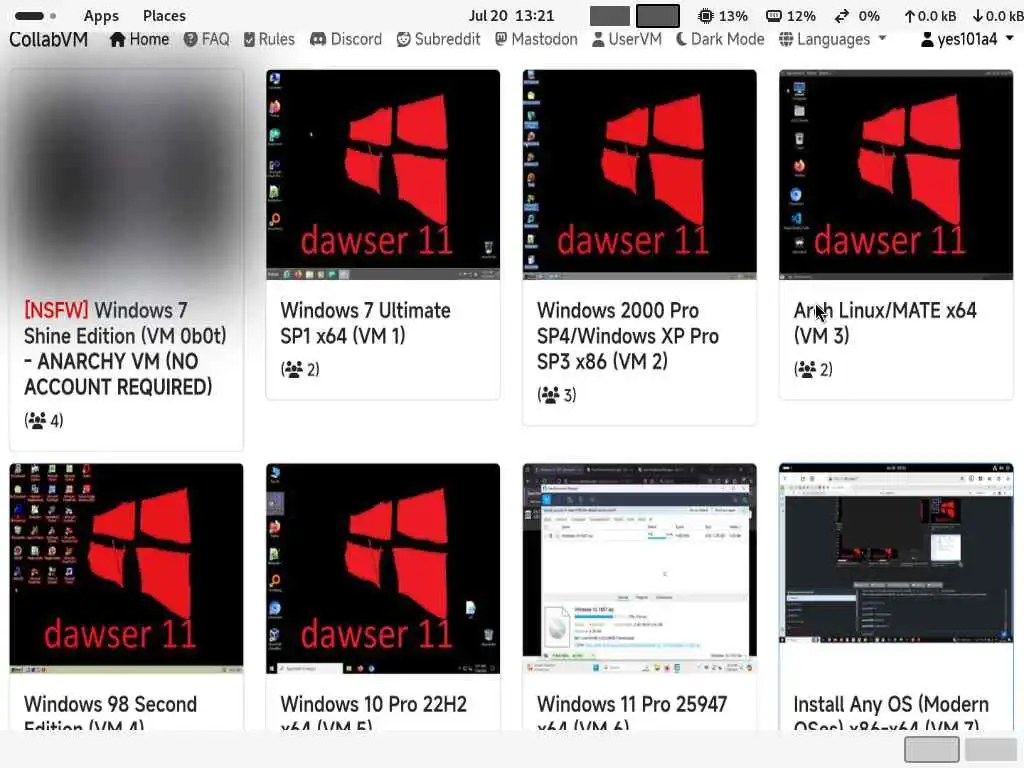The image size is (1024, 768).
Task: Open Windows 10 Pro 22H2 thumbnail
Action: click(x=383, y=569)
